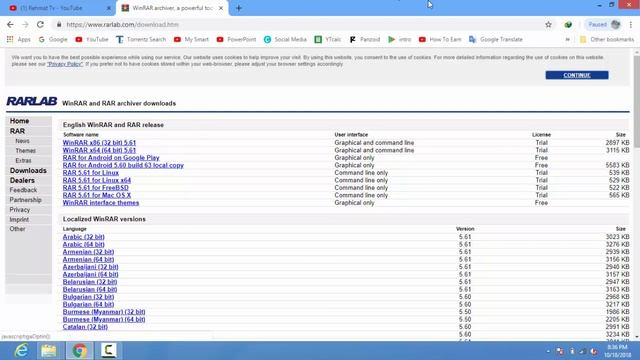Bookmark this page with the star icon
The image size is (640, 360).
click(x=548, y=24)
